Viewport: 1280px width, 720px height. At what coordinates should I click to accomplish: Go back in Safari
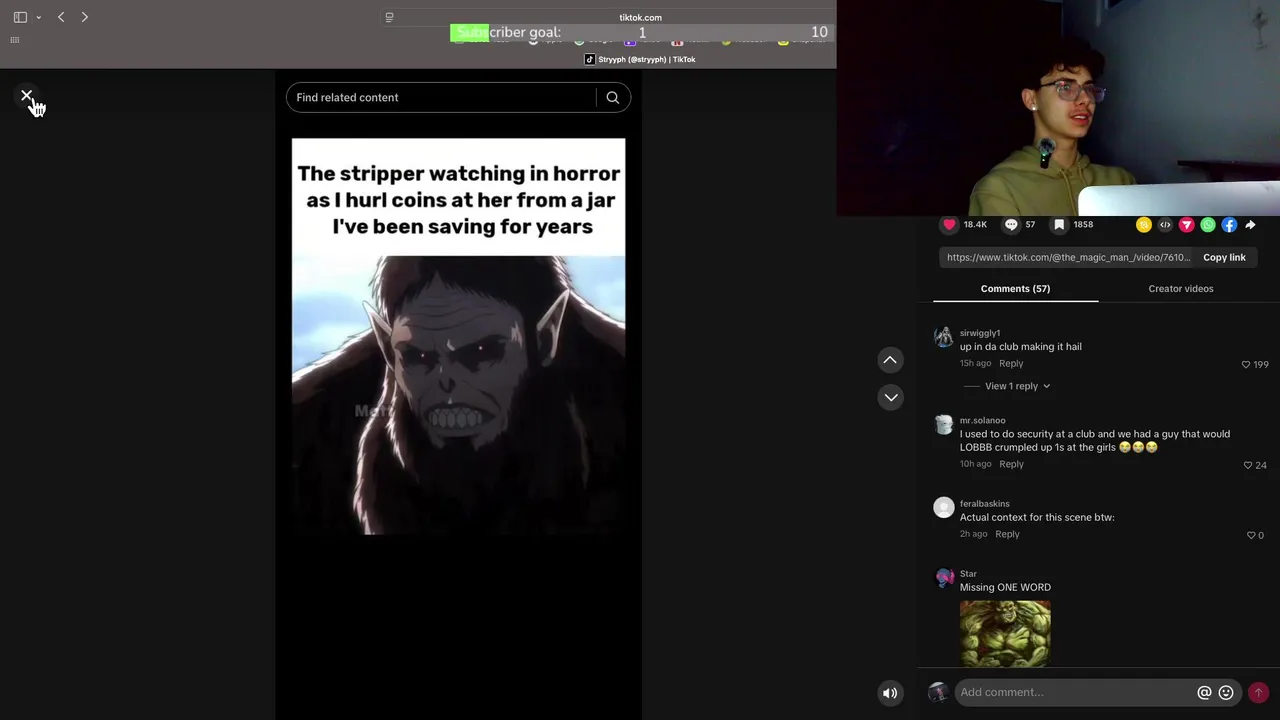[61, 17]
